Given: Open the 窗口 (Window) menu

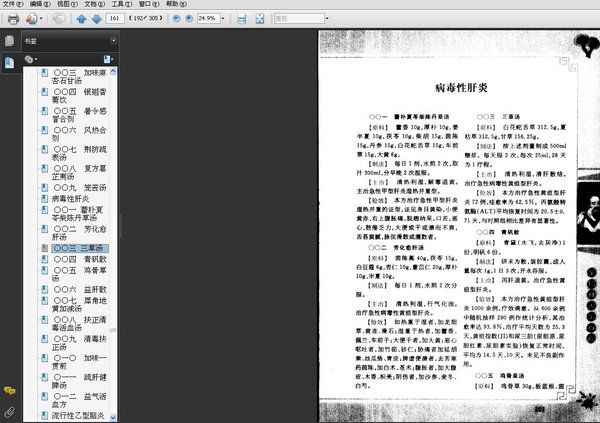Looking at the screenshot, I should (149, 4).
